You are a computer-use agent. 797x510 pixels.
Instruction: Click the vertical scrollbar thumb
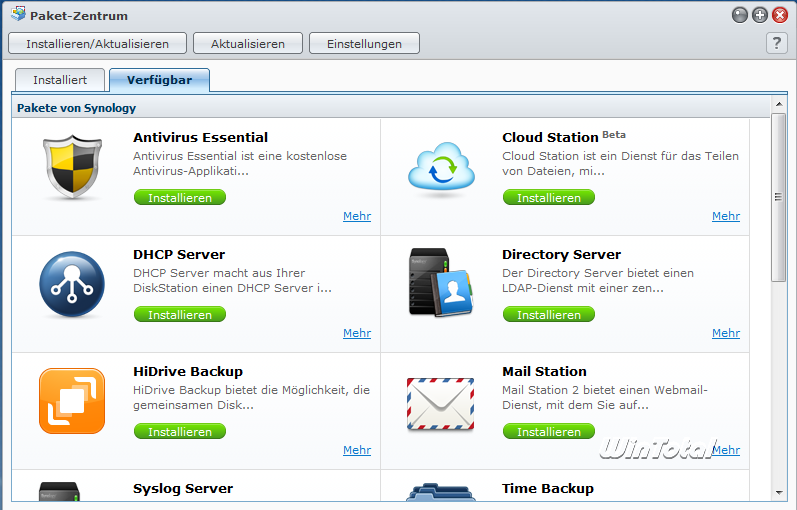tap(778, 197)
